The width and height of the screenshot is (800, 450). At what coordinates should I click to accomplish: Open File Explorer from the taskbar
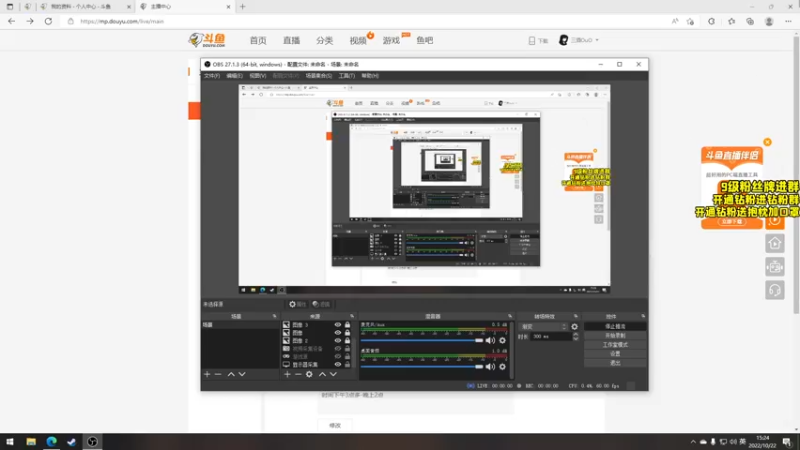pyautogui.click(x=31, y=441)
